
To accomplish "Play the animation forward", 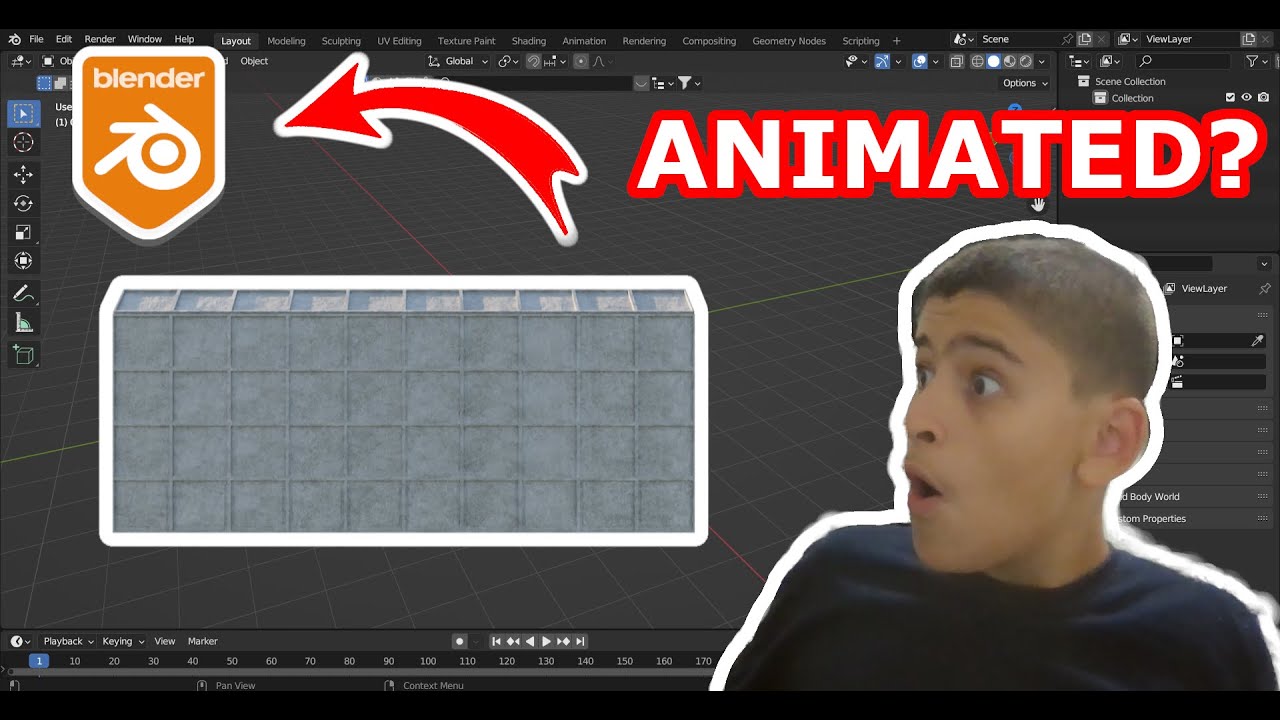I will pos(546,641).
